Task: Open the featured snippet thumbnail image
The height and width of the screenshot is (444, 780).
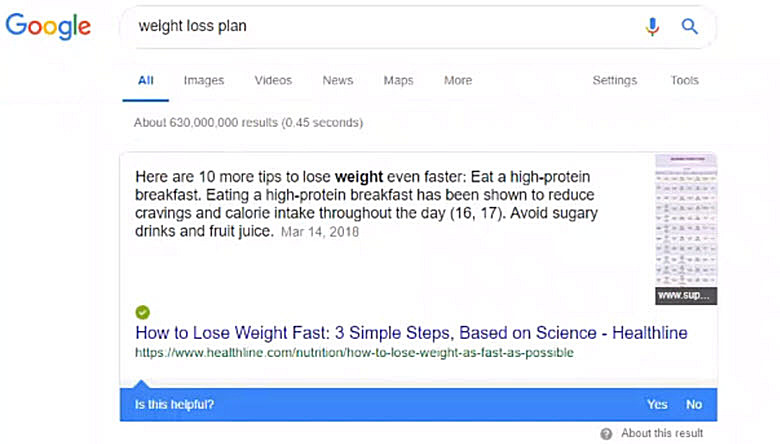Action: [x=686, y=228]
